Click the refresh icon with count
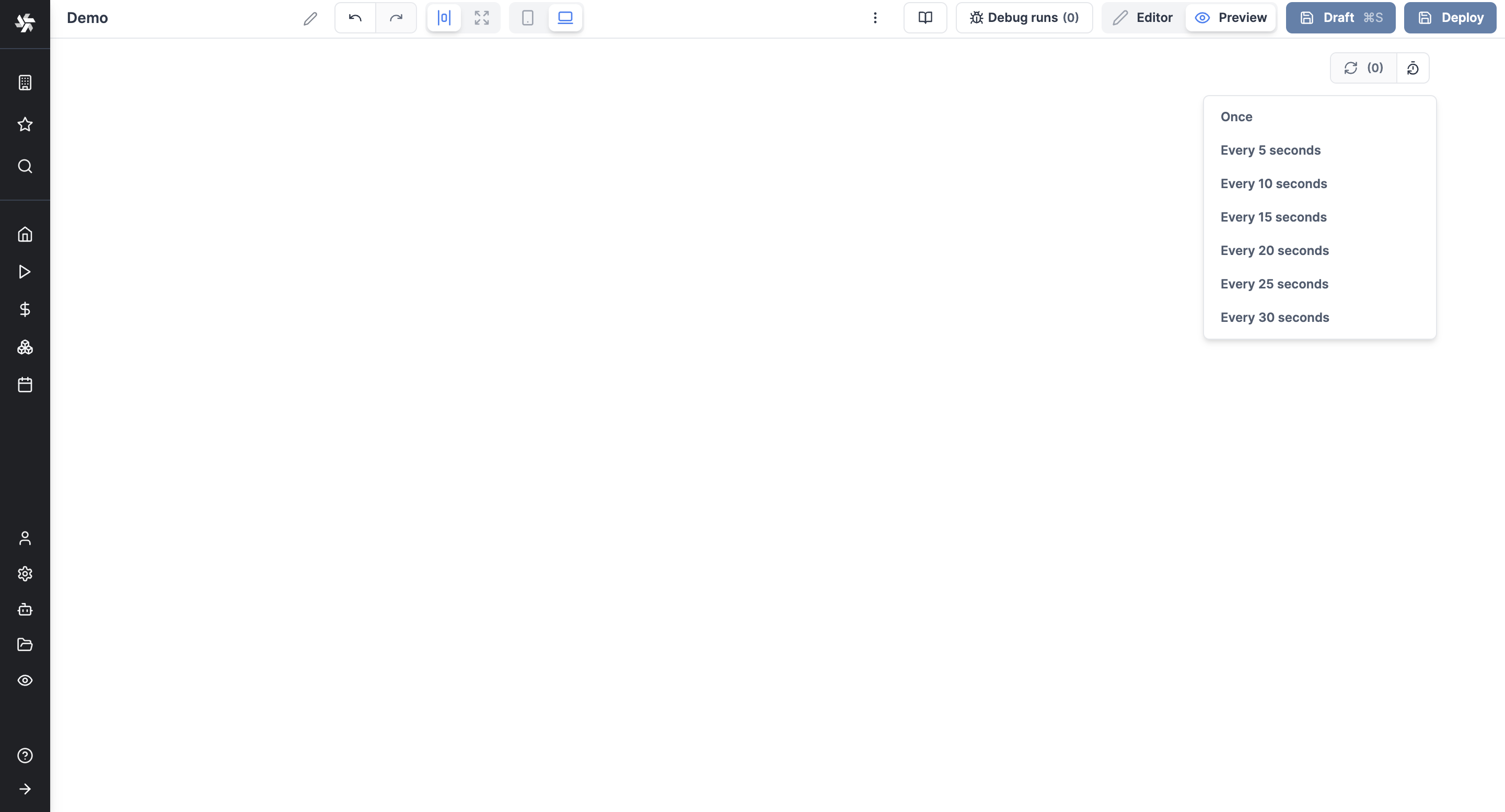 pyautogui.click(x=1363, y=68)
